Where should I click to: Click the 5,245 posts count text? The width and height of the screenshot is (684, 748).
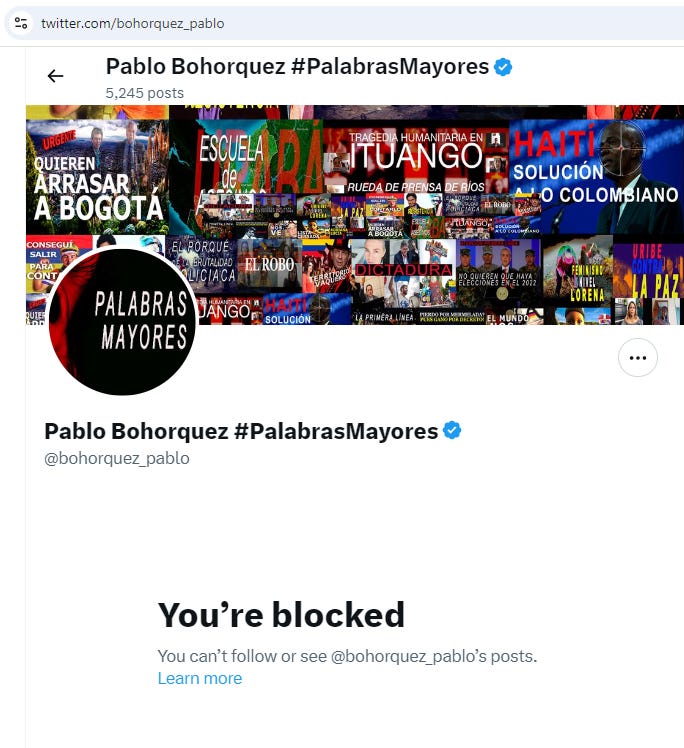pos(145,93)
